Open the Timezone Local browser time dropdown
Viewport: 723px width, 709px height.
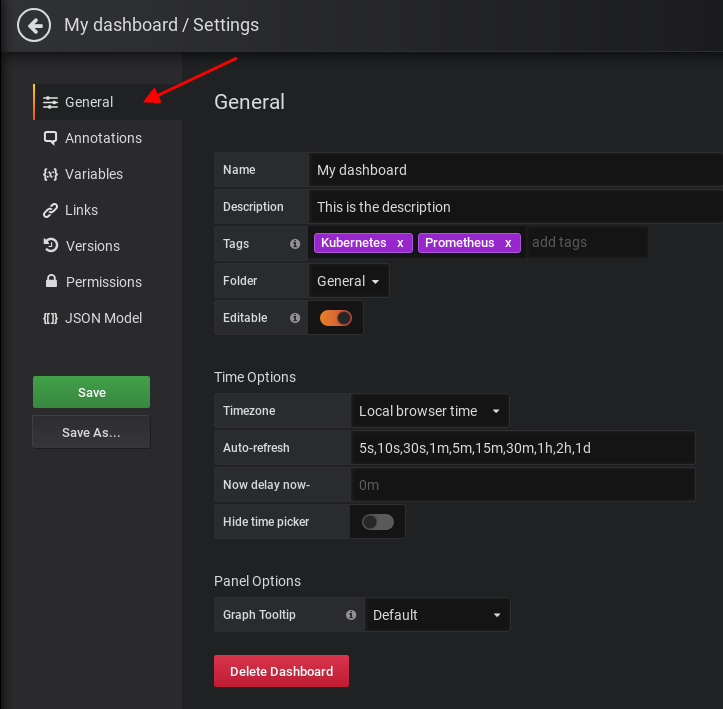click(x=430, y=411)
